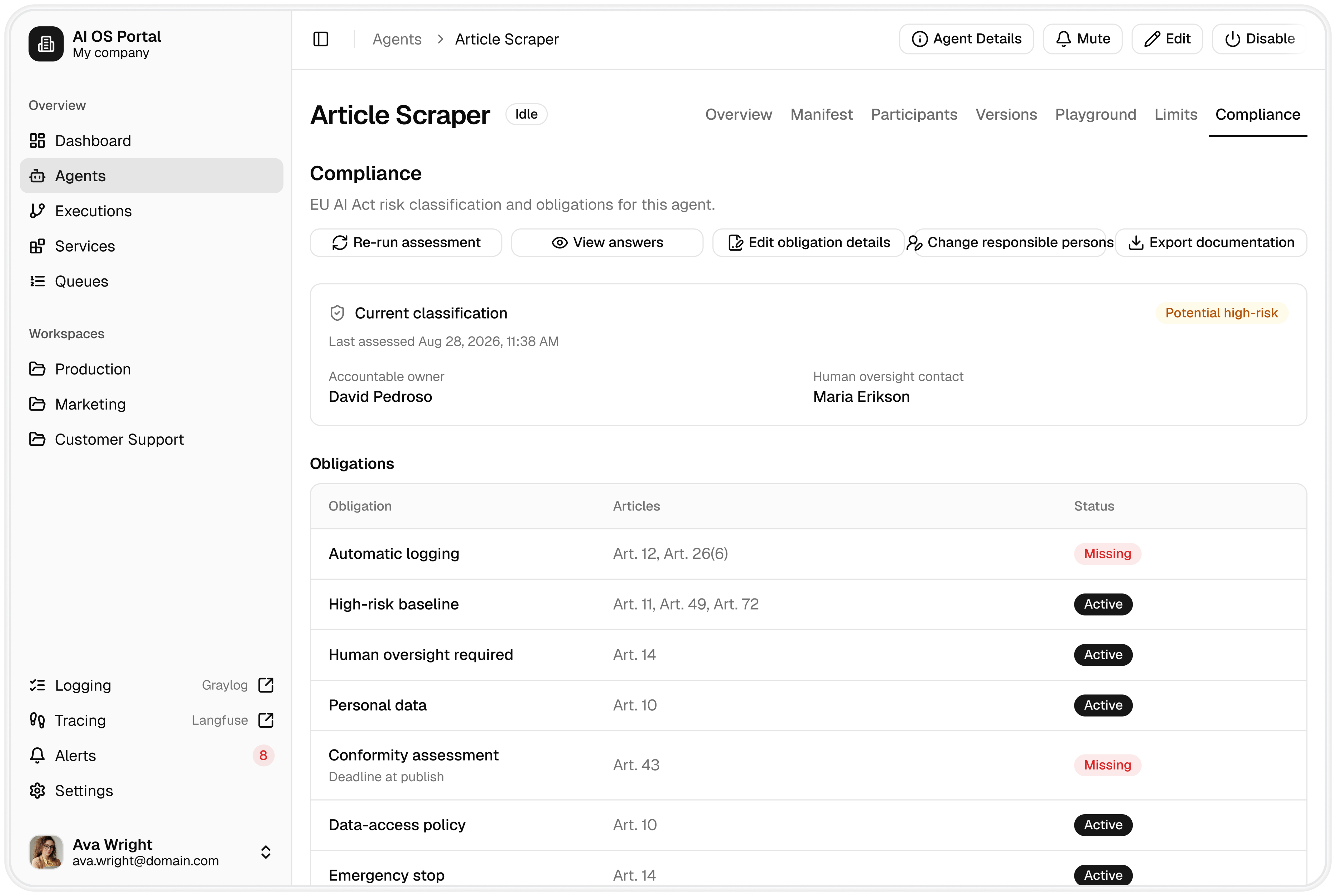Select the Compliance tab
1336x896 pixels.
click(x=1257, y=114)
